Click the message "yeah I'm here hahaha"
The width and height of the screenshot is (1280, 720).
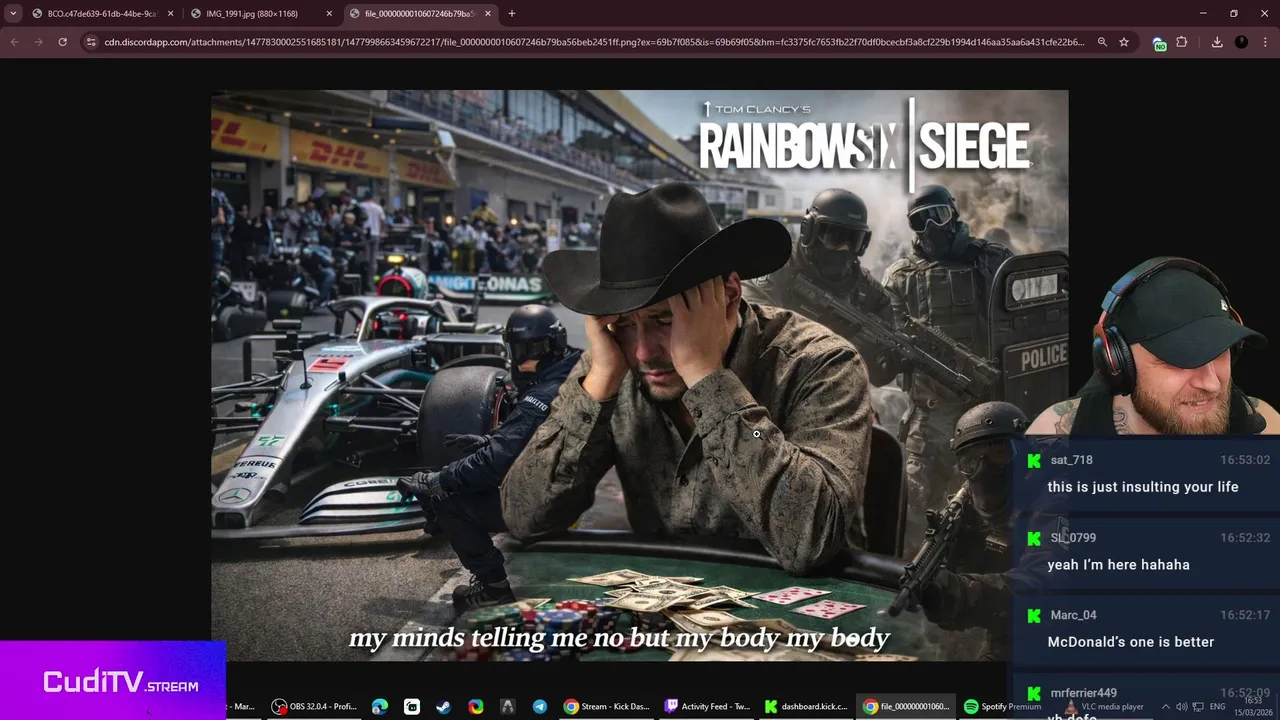[1118, 565]
